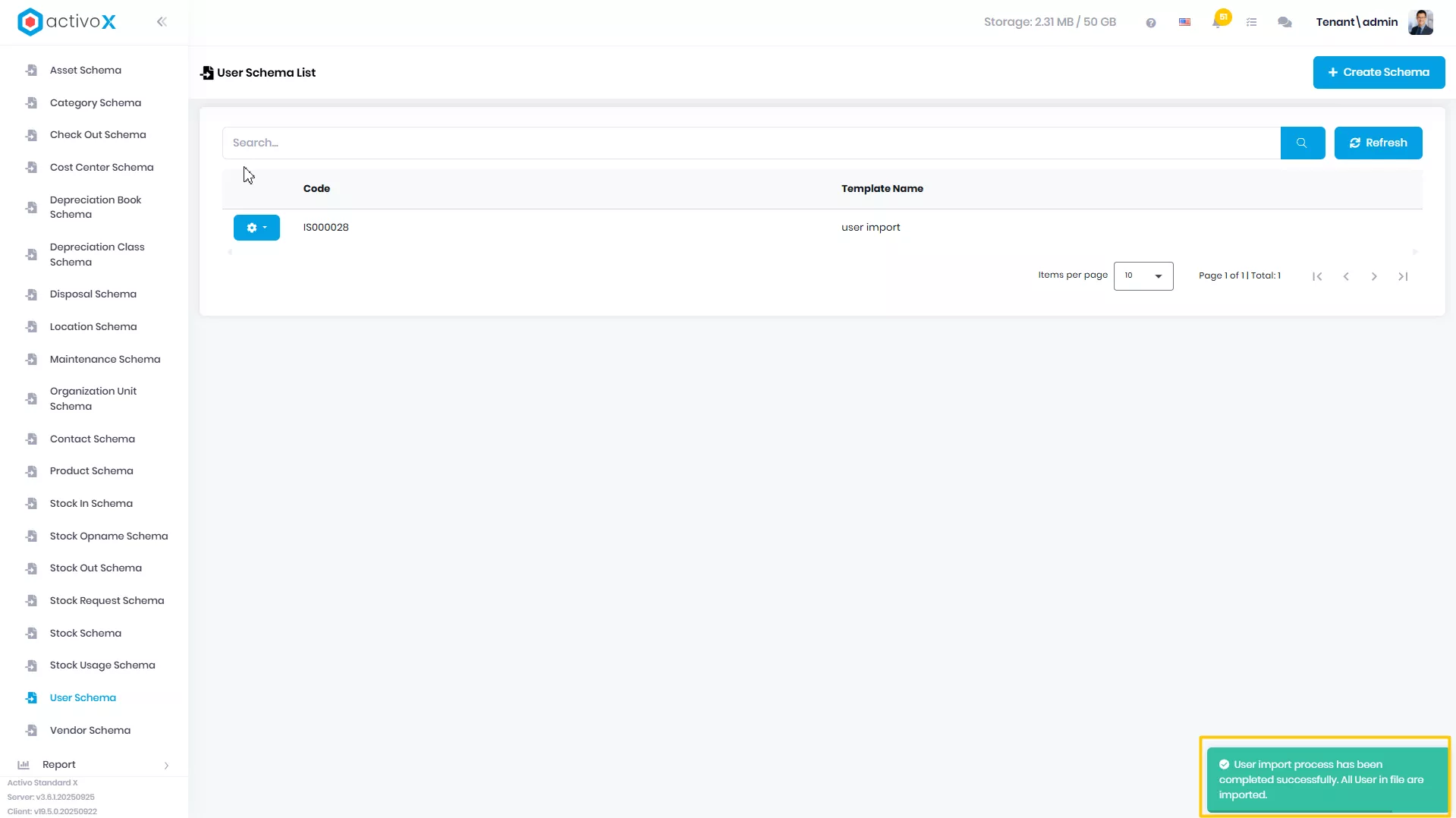This screenshot has height=818, width=1456.
Task: Focus the Search input field
Action: 751,143
